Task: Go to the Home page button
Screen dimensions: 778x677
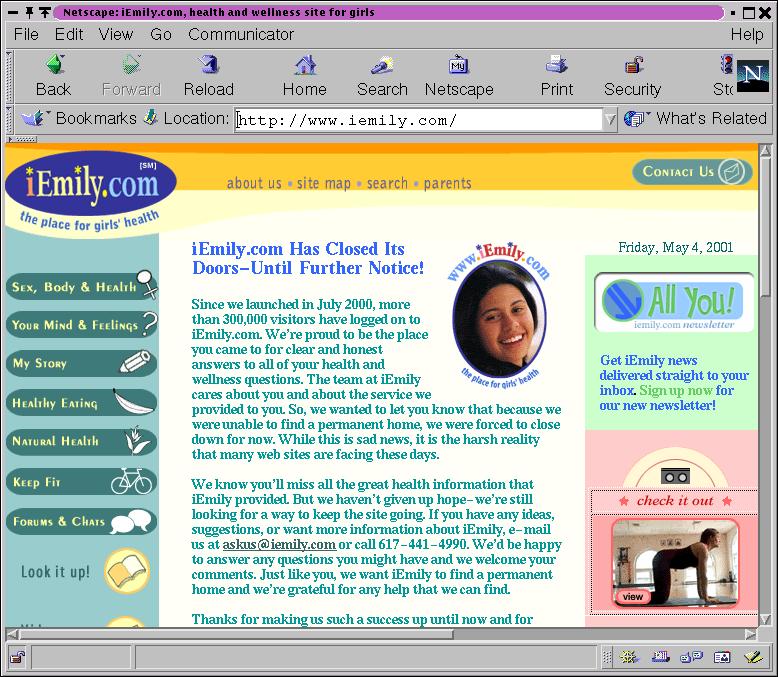Action: point(305,76)
